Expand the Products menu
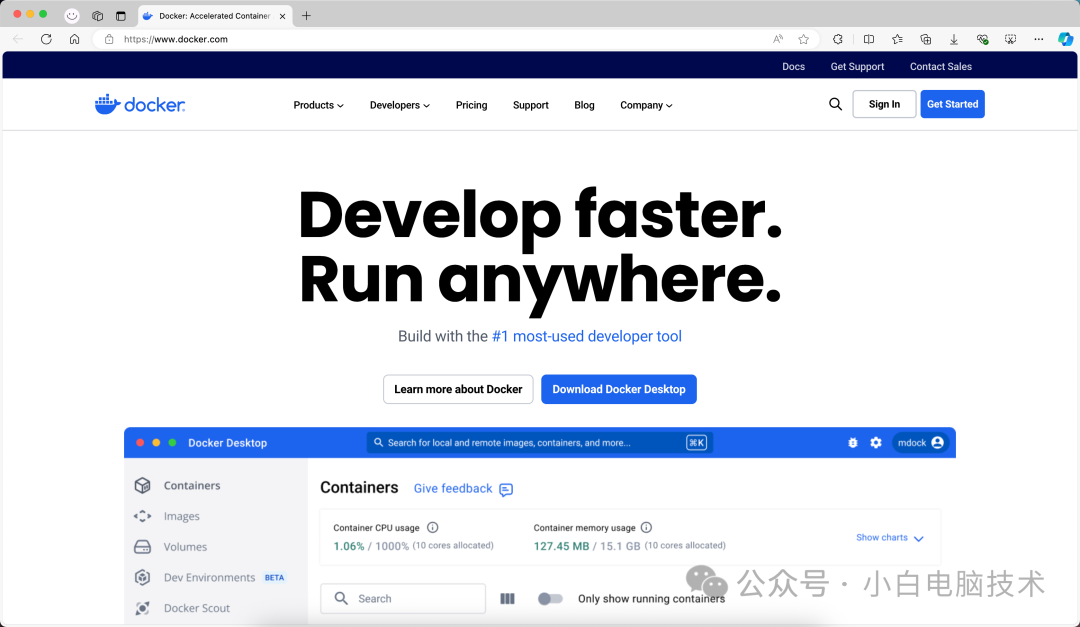Viewport: 1080px width, 627px height. coord(318,105)
